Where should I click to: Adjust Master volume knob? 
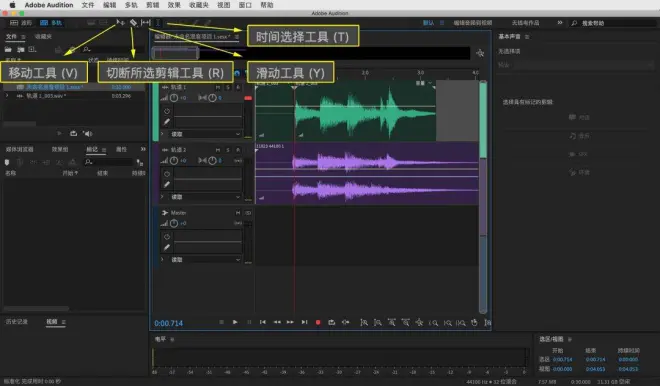point(174,223)
